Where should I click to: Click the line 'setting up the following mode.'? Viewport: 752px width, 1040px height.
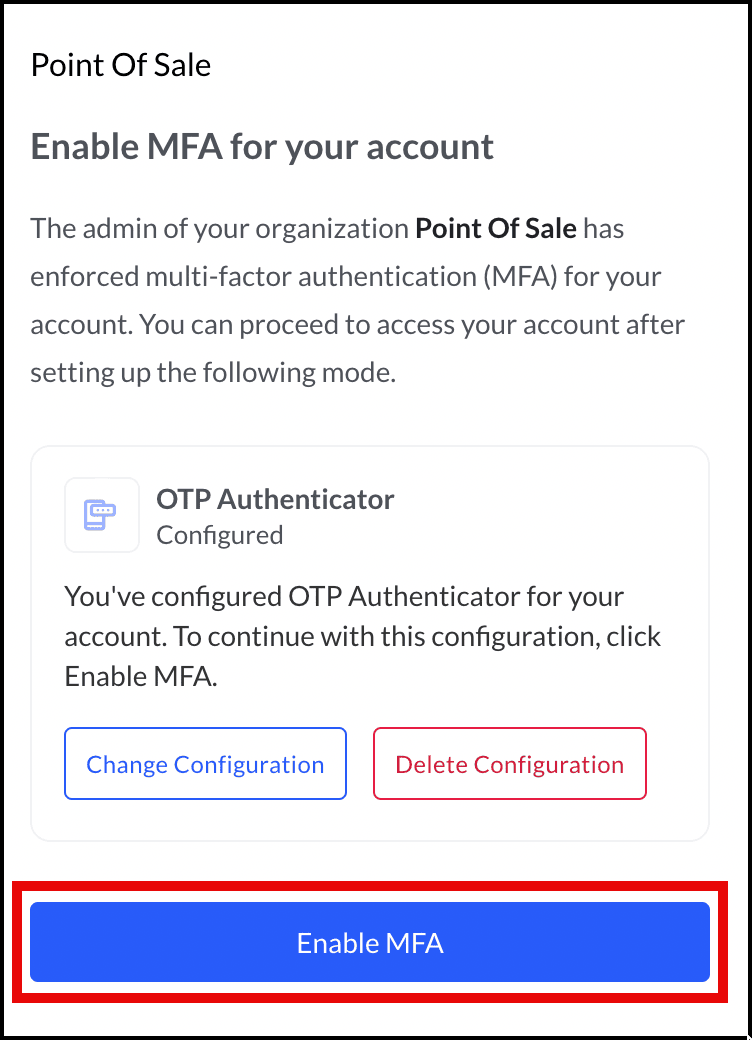point(213,373)
